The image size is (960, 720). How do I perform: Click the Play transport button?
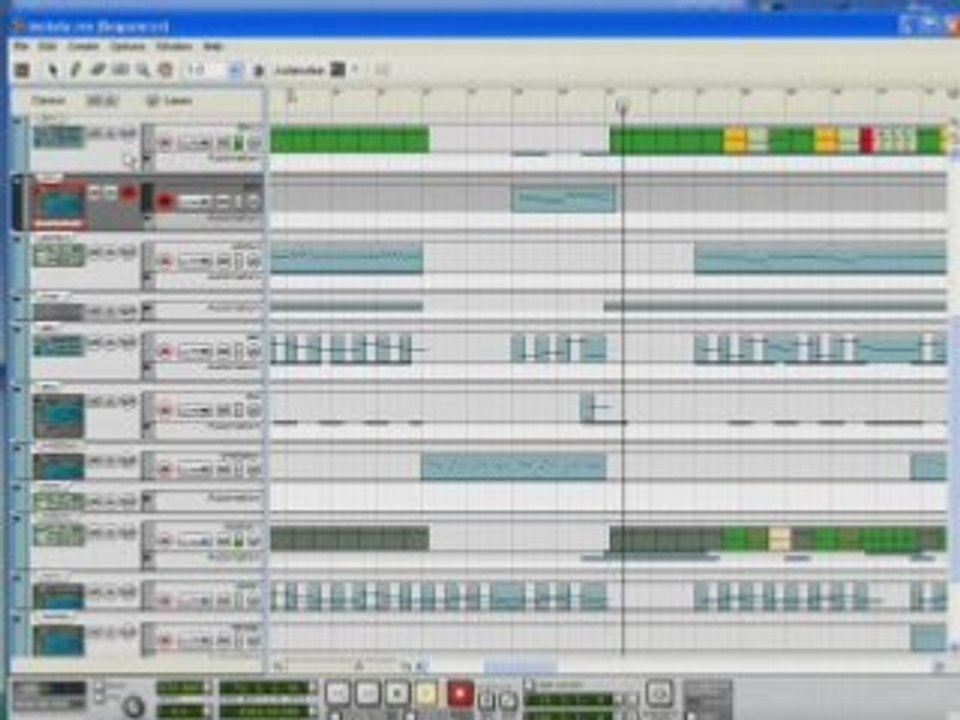pyautogui.click(x=427, y=692)
